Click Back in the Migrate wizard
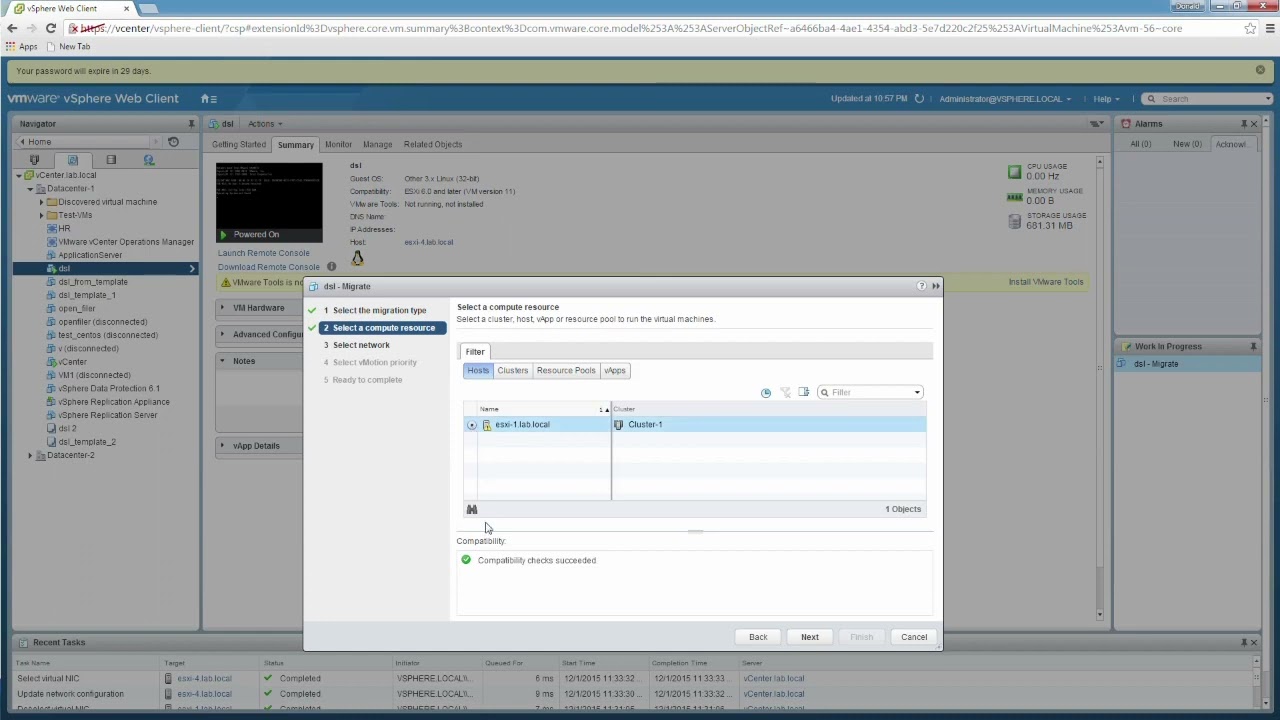The width and height of the screenshot is (1280, 720). click(x=758, y=637)
